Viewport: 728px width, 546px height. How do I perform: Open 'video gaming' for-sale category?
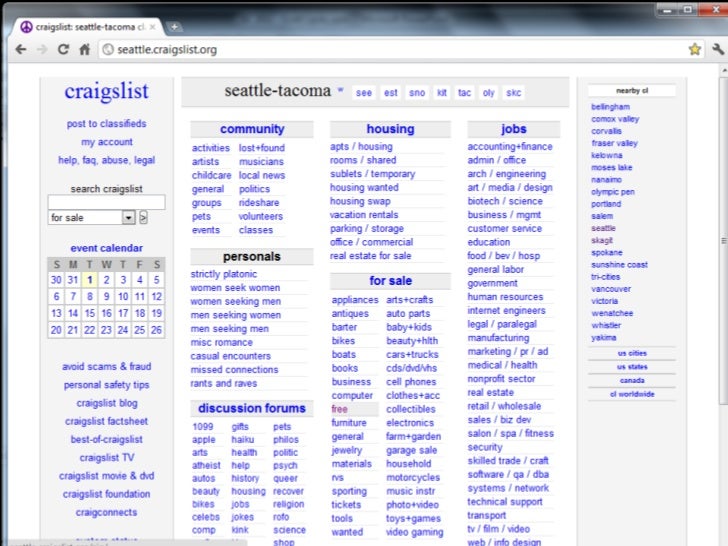point(415,532)
